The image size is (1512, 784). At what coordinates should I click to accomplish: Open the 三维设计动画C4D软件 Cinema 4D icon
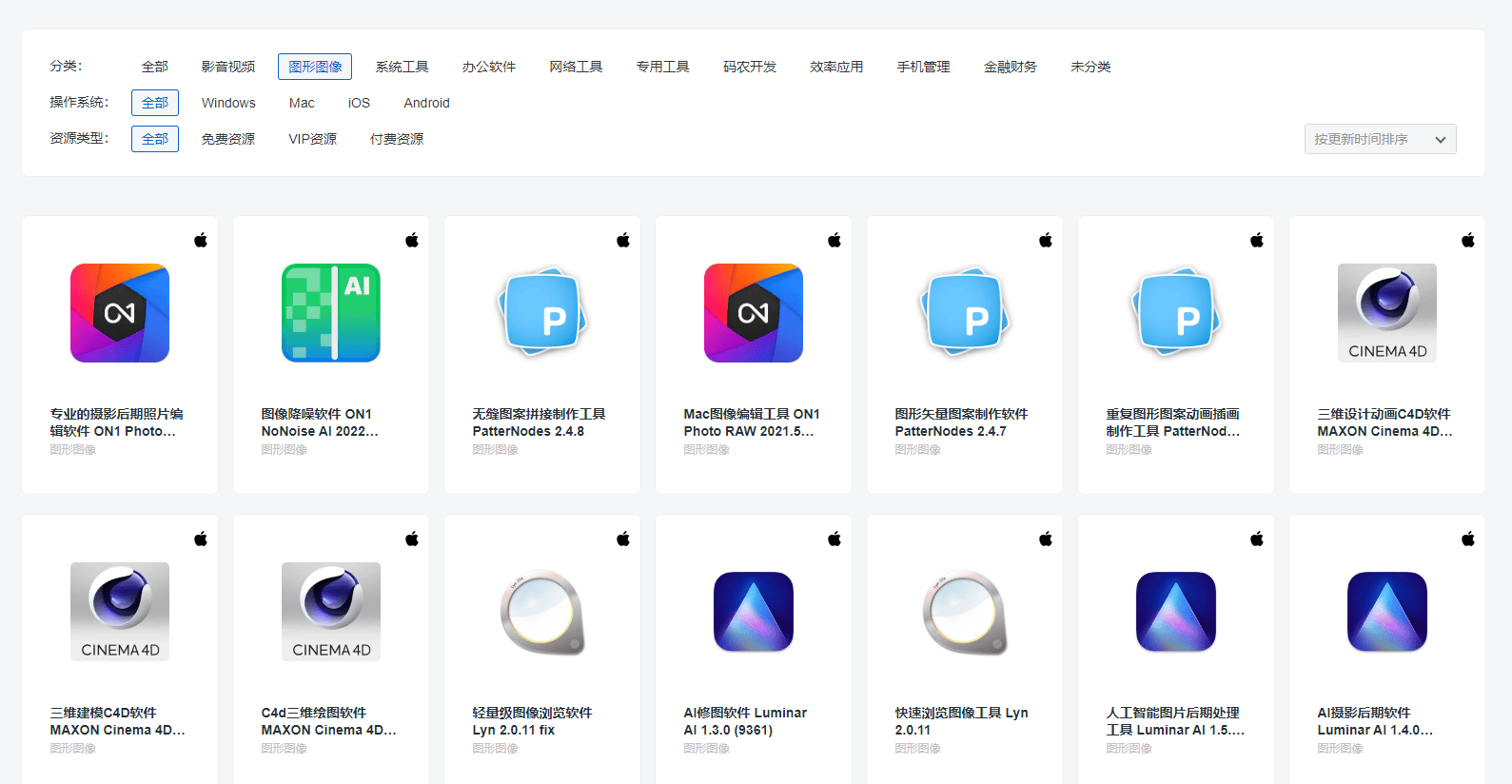click(x=1387, y=313)
